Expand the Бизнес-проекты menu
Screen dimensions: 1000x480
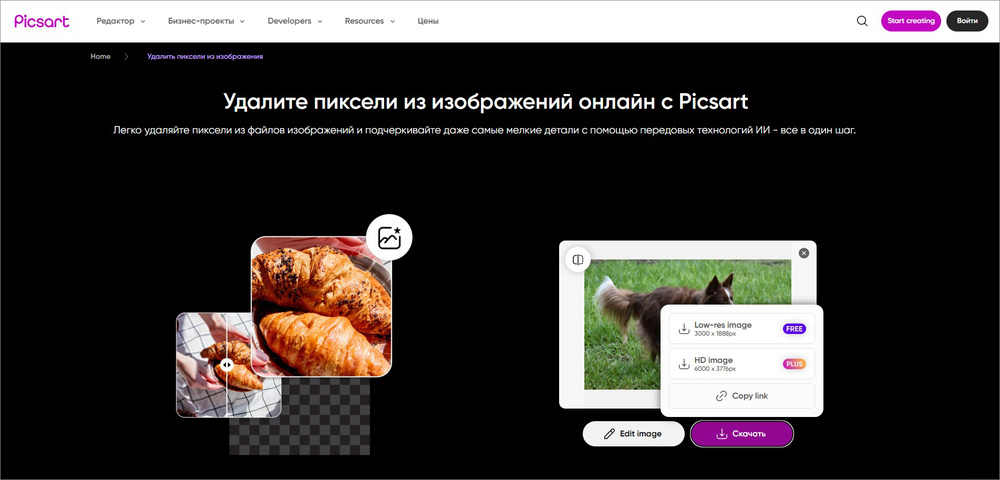click(207, 21)
